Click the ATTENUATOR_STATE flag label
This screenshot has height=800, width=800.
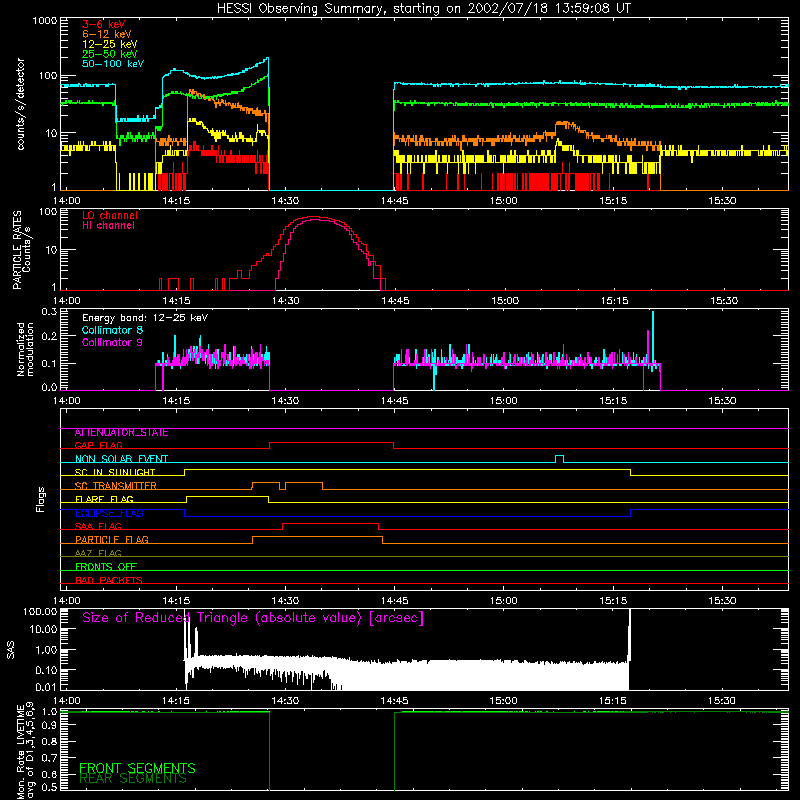pyautogui.click(x=121, y=433)
